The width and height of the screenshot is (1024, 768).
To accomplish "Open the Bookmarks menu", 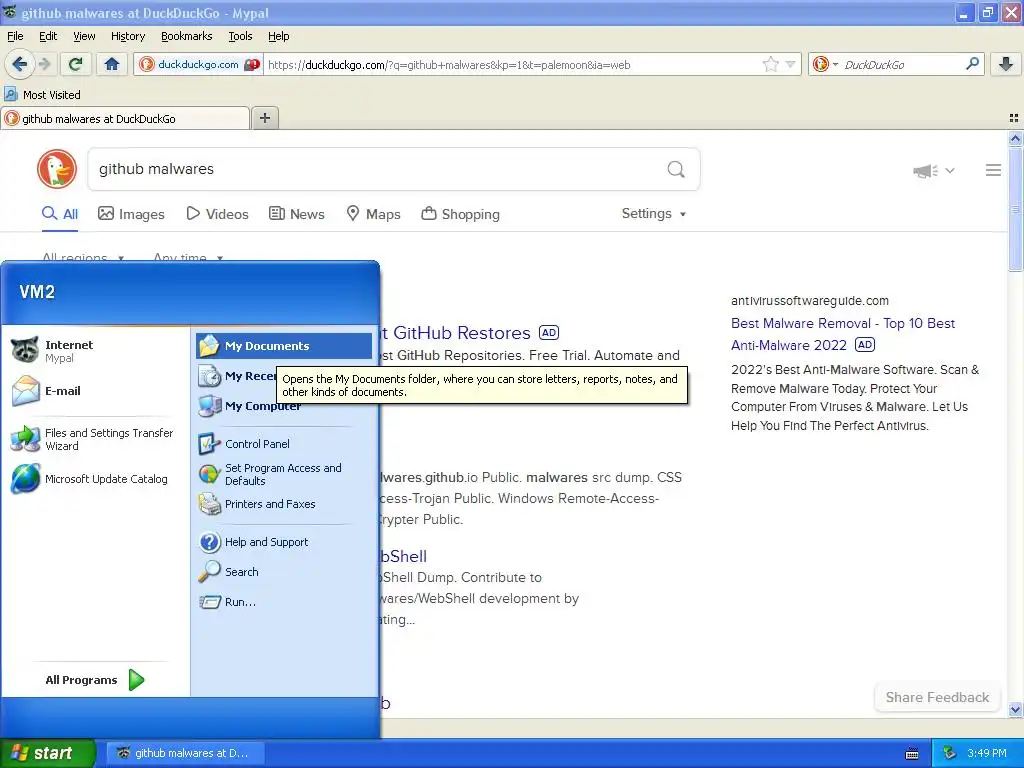I will point(186,36).
